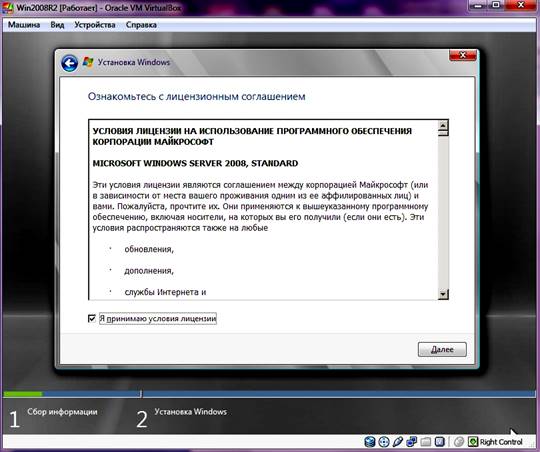The width and height of the screenshot is (540, 452).
Task: Click the Windows flag logo in setup title
Action: click(x=88, y=62)
